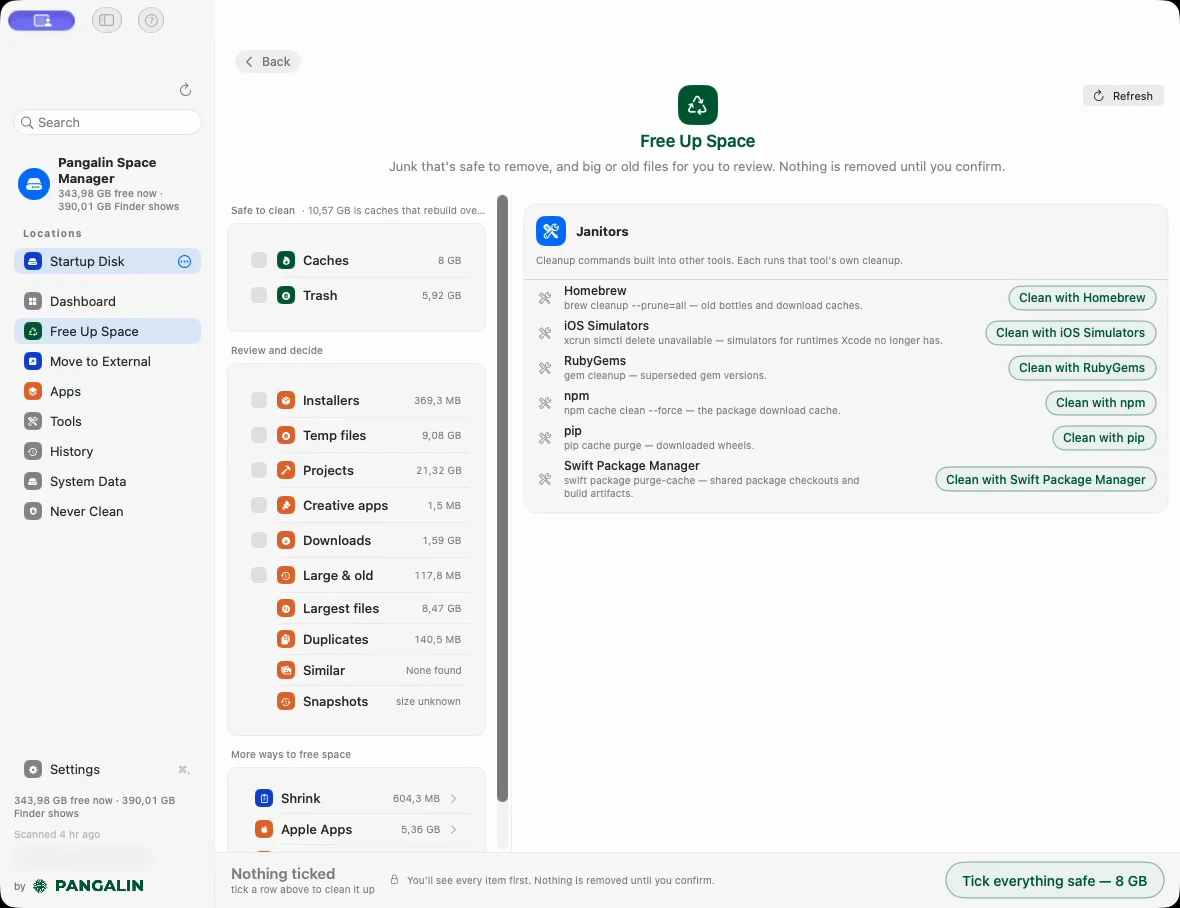The image size is (1180, 908).
Task: Open Settings in the sidebar
Action: [108, 769]
